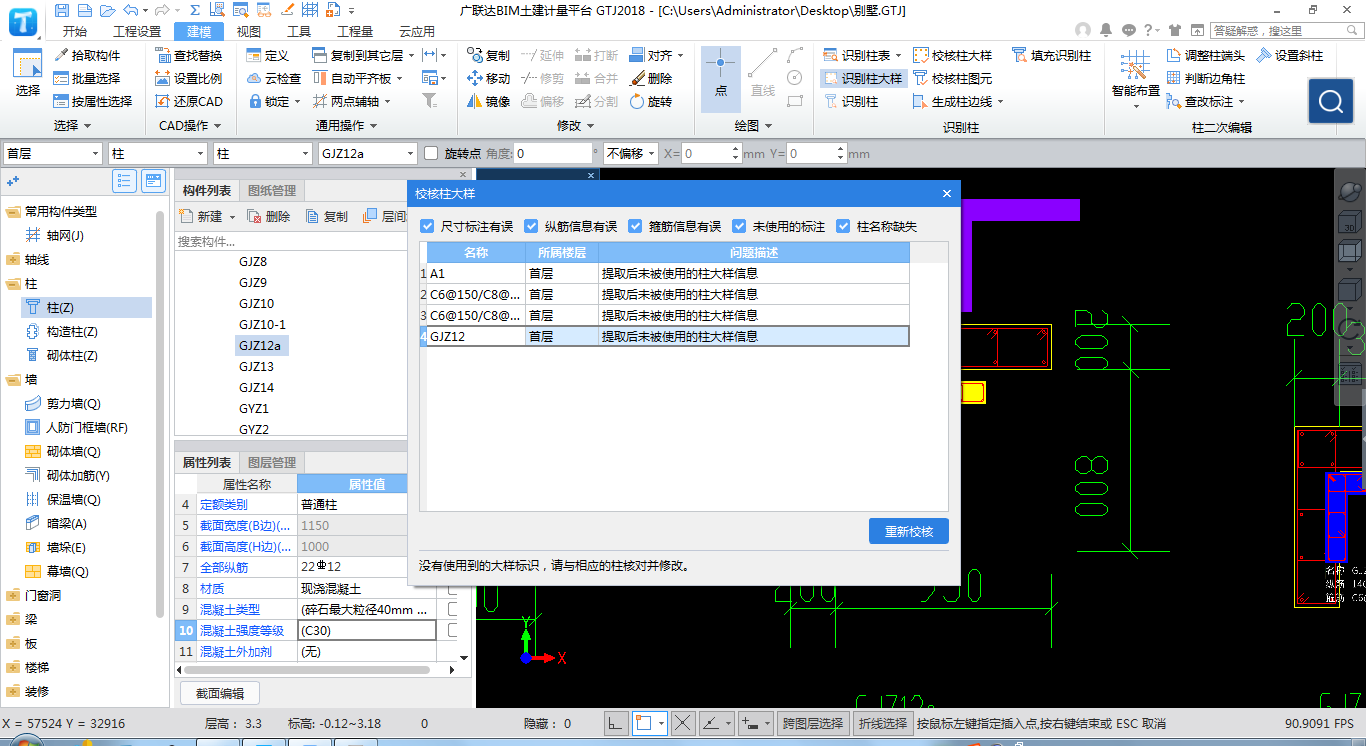Switch to the 图纸管理 tab
The width and height of the screenshot is (1366, 746).
[x=272, y=191]
